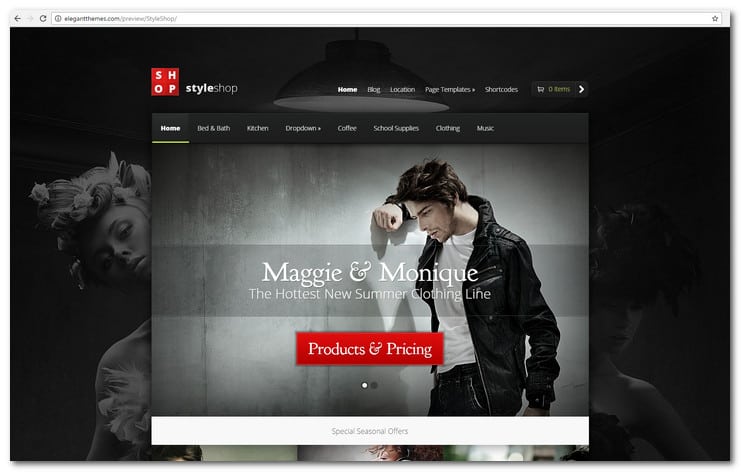Click the browser forward arrow
The width and height of the screenshot is (741, 472).
30,18
